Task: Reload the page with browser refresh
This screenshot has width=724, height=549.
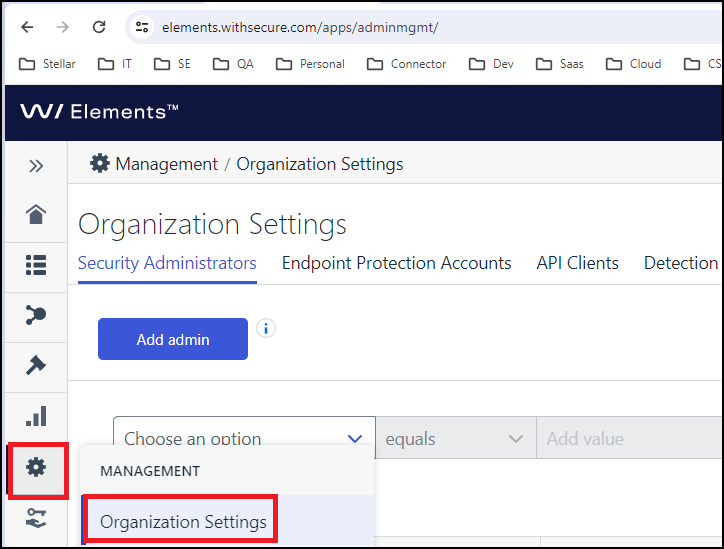Action: pos(99,27)
